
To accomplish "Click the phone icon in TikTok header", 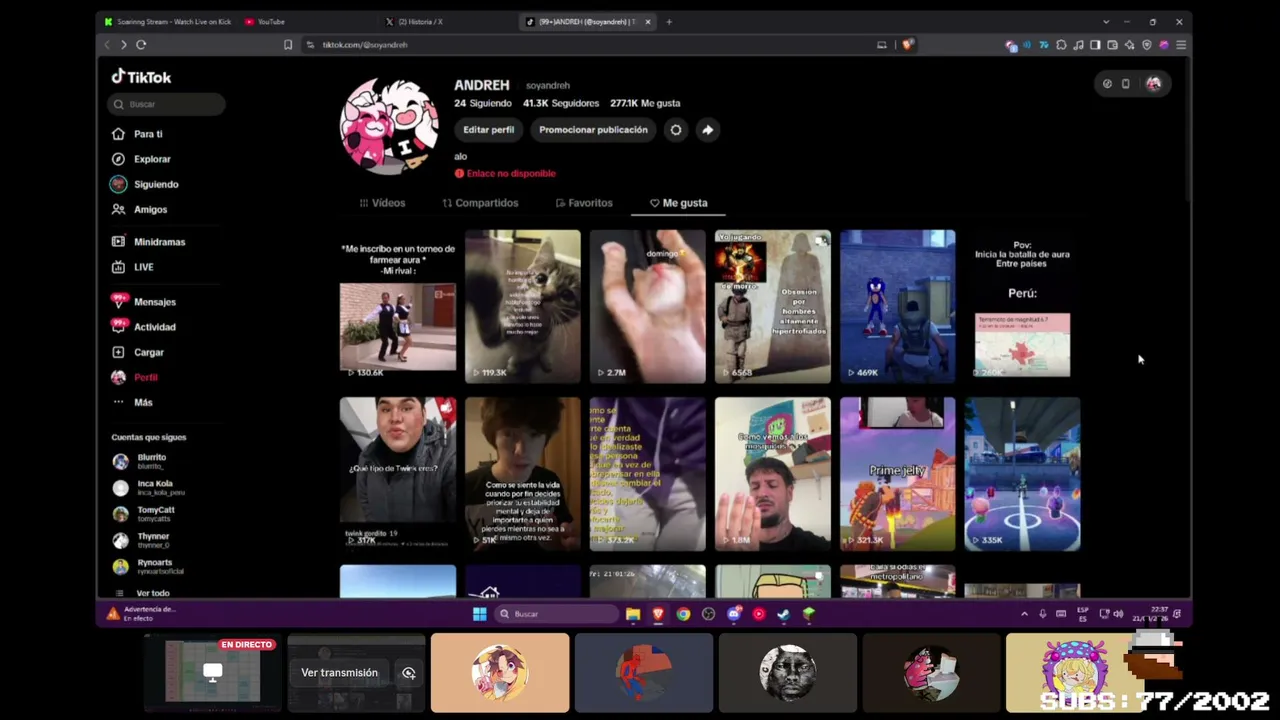I will 1125,84.
